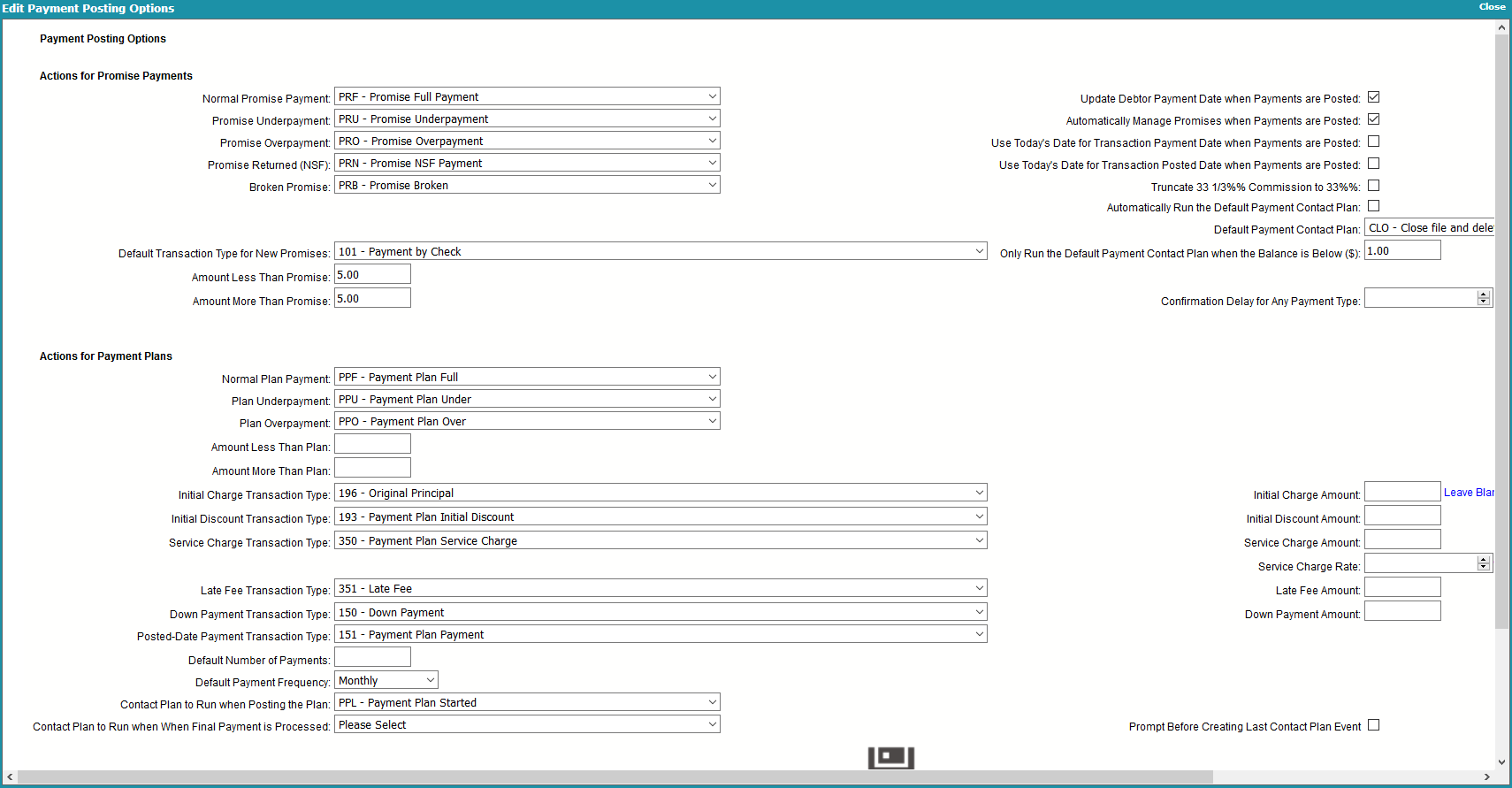1512x788 pixels.
Task: Check Prompt Before Creating Last Contact Plan Event
Action: coord(1374,725)
